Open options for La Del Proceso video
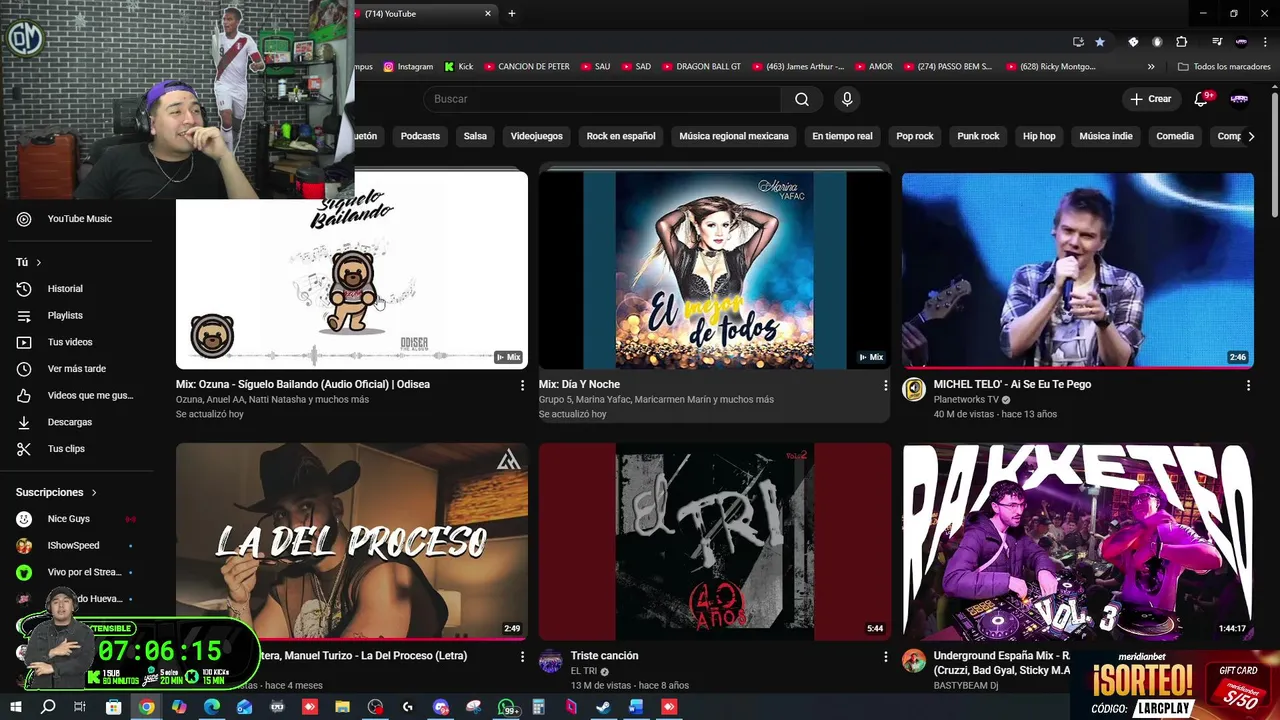This screenshot has width=1280, height=720. pyautogui.click(x=522, y=657)
